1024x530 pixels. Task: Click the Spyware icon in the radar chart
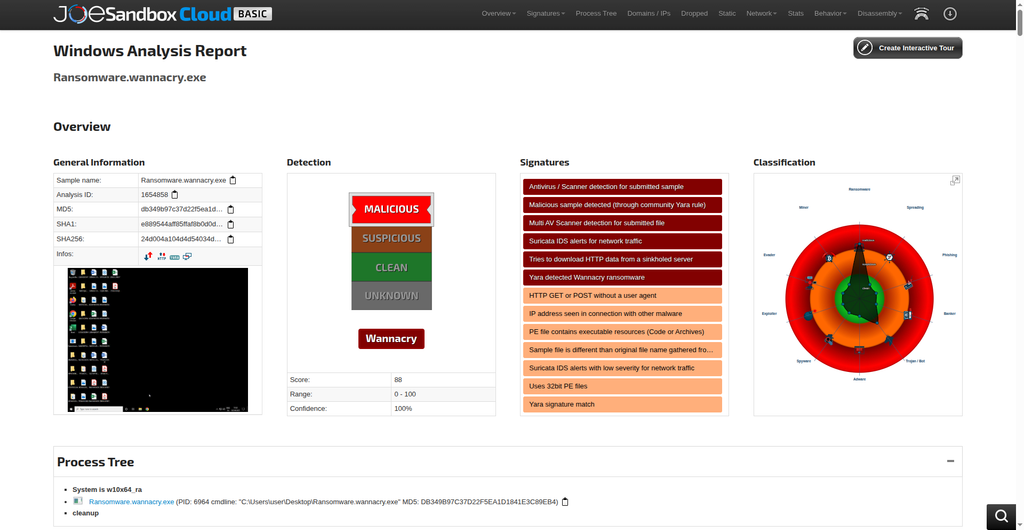(x=829, y=339)
